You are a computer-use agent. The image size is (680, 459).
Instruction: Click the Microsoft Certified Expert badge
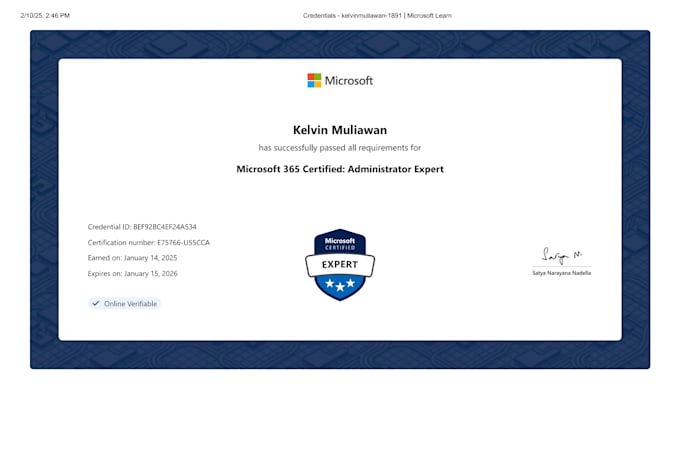(x=340, y=265)
